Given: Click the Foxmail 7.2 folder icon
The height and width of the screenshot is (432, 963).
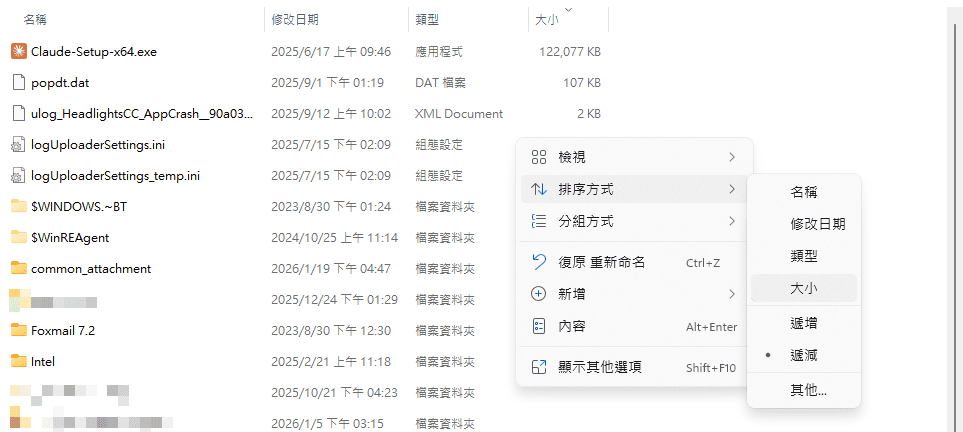Looking at the screenshot, I should [x=19, y=330].
